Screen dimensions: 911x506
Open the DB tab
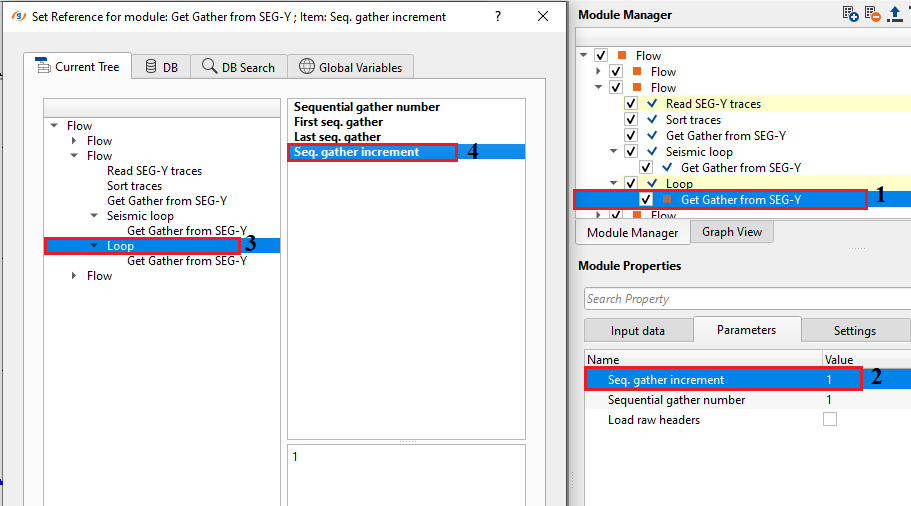tap(161, 67)
